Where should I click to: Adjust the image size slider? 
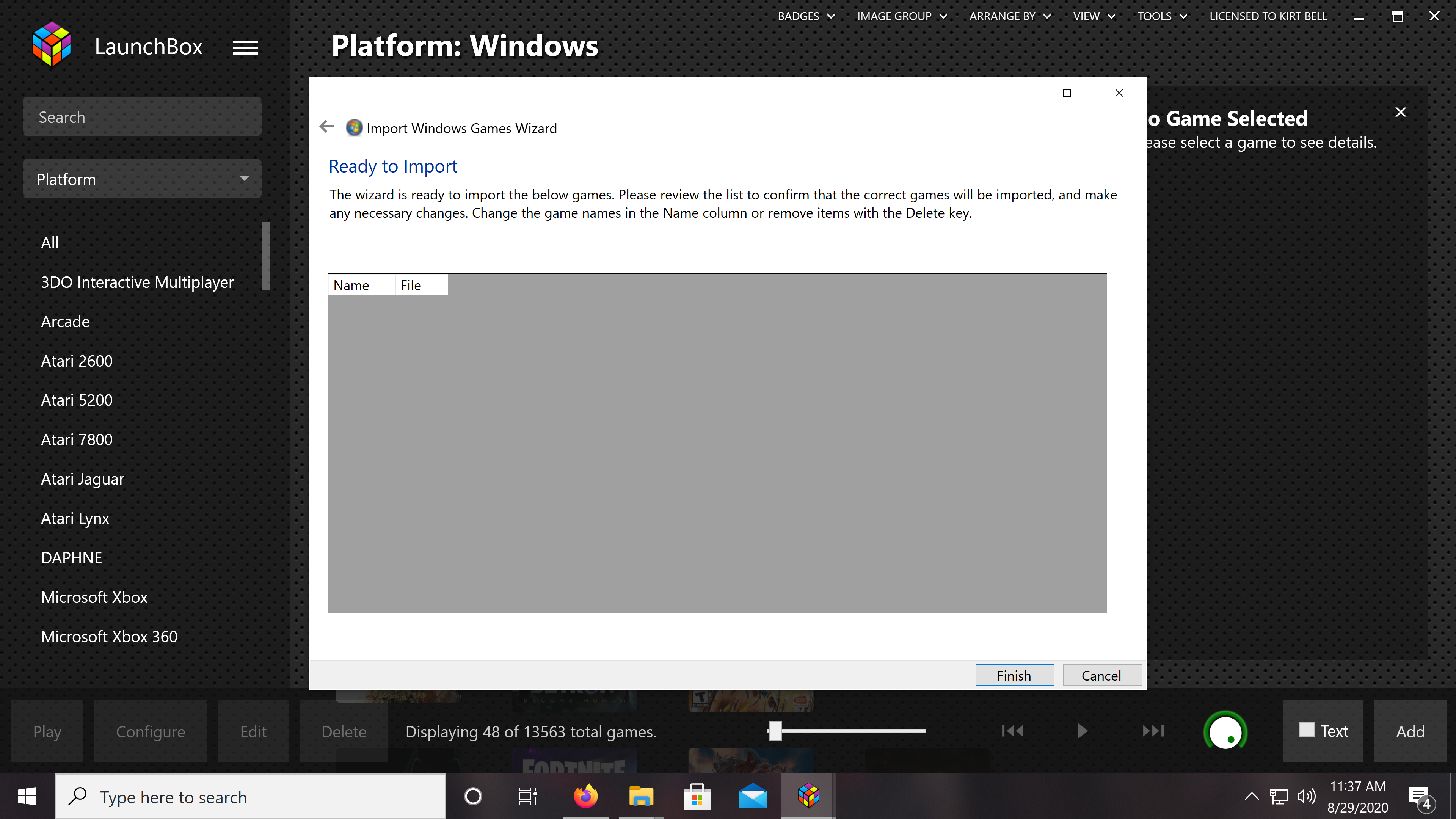[x=775, y=731]
